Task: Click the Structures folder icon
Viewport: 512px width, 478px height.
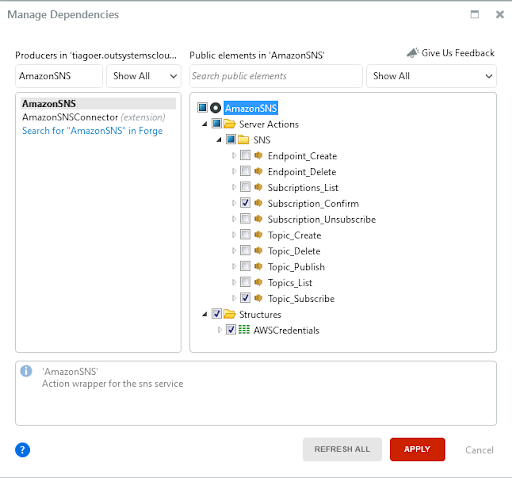Action: 230,314
